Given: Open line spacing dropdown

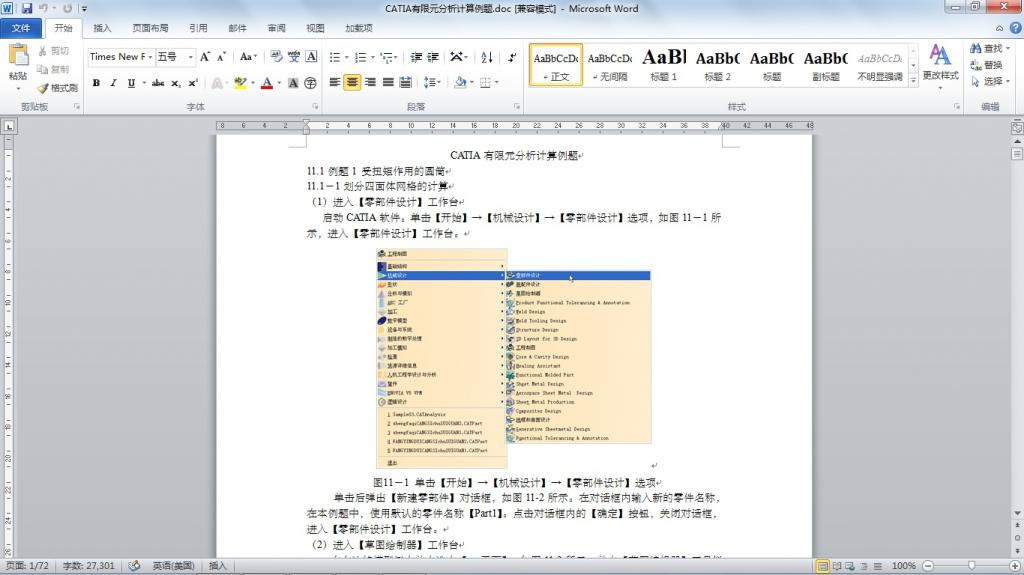Looking at the screenshot, I should click(432, 82).
